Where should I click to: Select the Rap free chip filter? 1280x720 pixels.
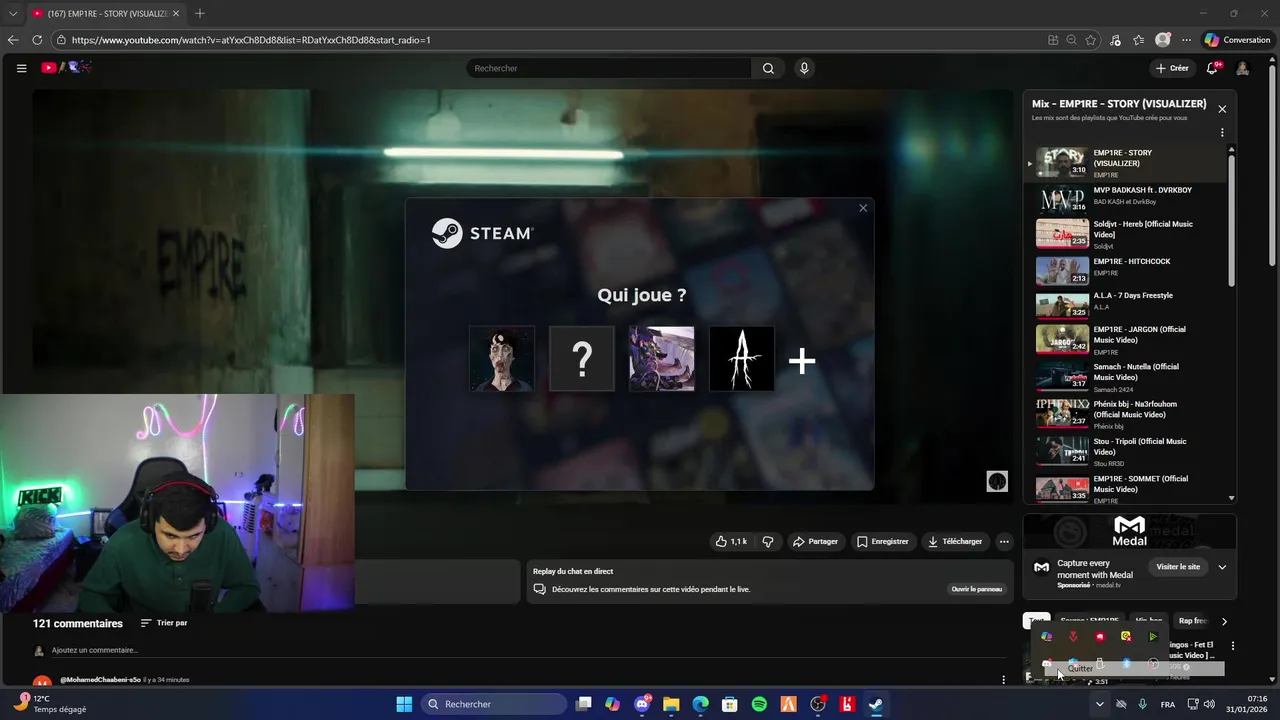tap(1193, 621)
